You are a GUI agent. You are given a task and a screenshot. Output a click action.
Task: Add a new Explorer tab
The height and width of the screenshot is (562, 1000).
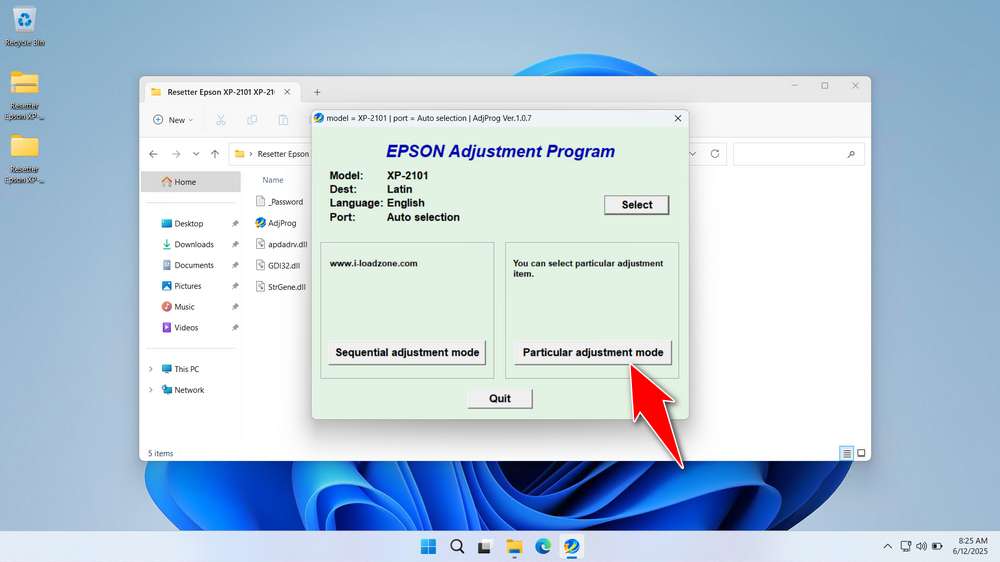[317, 92]
